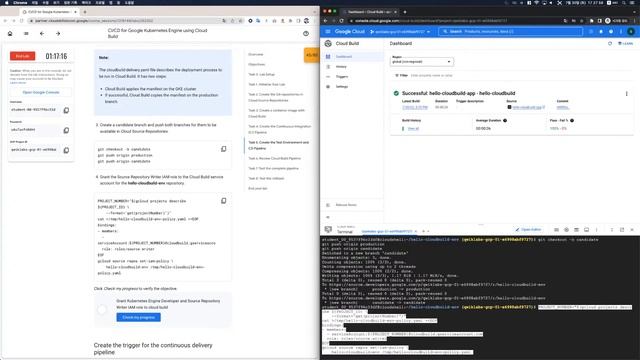Image resolution: width=640 pixels, height=360 pixels.
Task: Click the lab home icon in Qwiklabs header
Action: (x=10, y=33)
